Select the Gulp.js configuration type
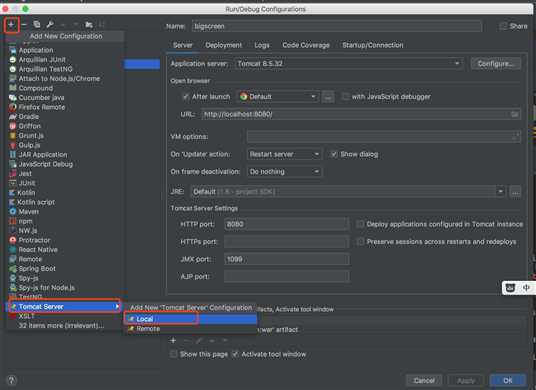This screenshot has height=390, width=536. [29, 145]
